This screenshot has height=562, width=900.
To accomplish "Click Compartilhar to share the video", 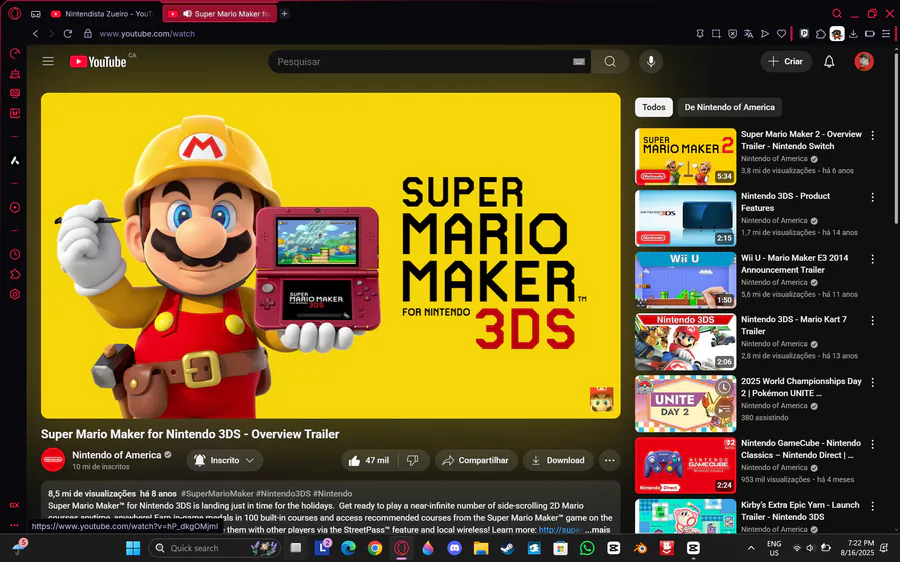I will click(476, 460).
